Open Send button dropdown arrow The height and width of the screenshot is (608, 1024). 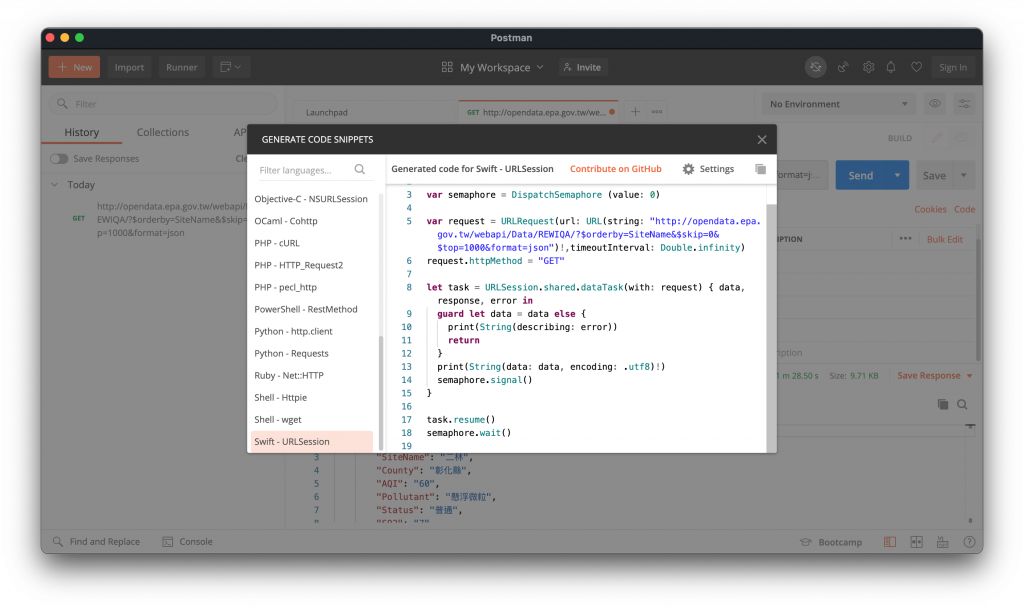click(x=897, y=175)
